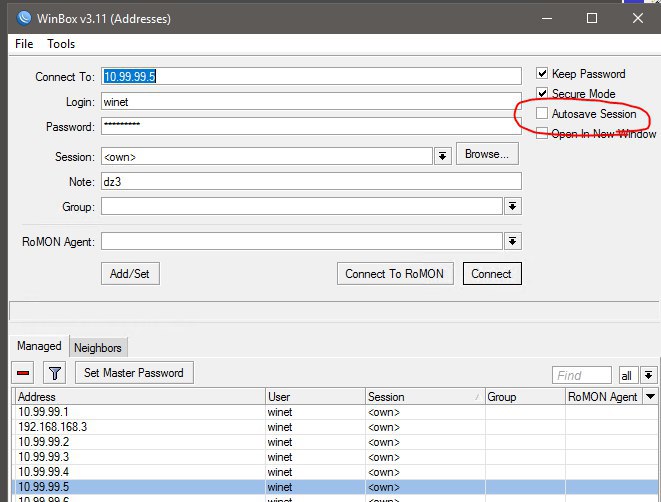Click the Note field containing dz3
The width and height of the screenshot is (661, 502).
pos(311,181)
